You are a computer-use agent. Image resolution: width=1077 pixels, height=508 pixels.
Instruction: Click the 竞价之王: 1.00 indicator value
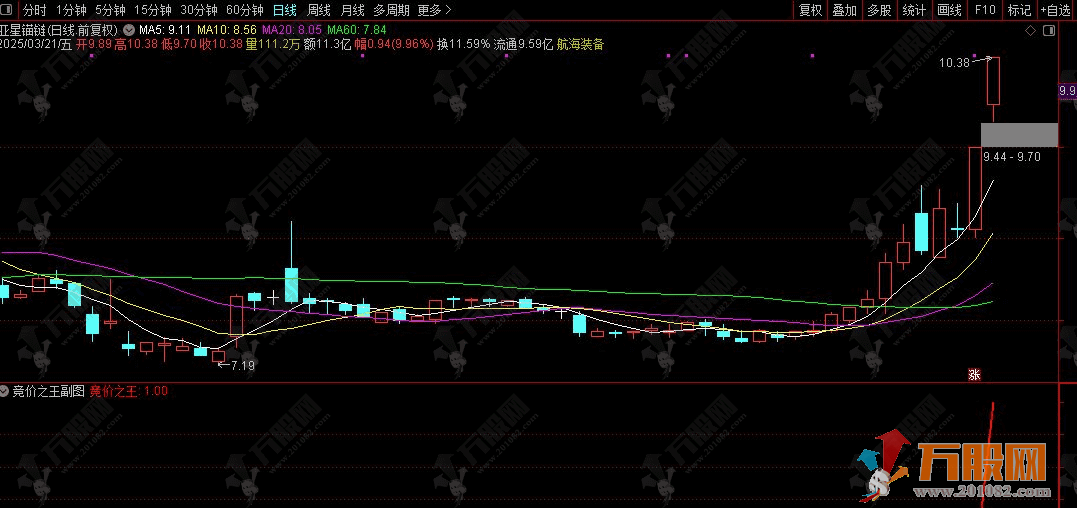128,391
